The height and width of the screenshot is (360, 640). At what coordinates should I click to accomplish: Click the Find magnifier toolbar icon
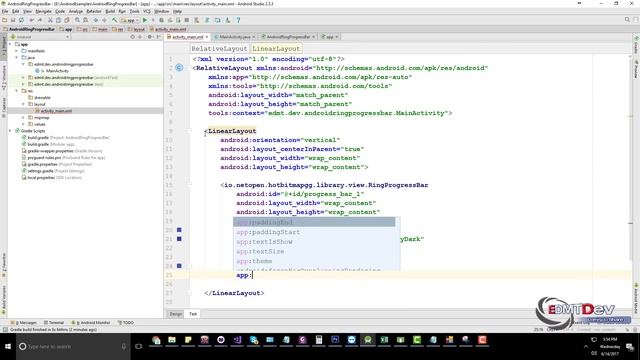(x=77, y=20)
